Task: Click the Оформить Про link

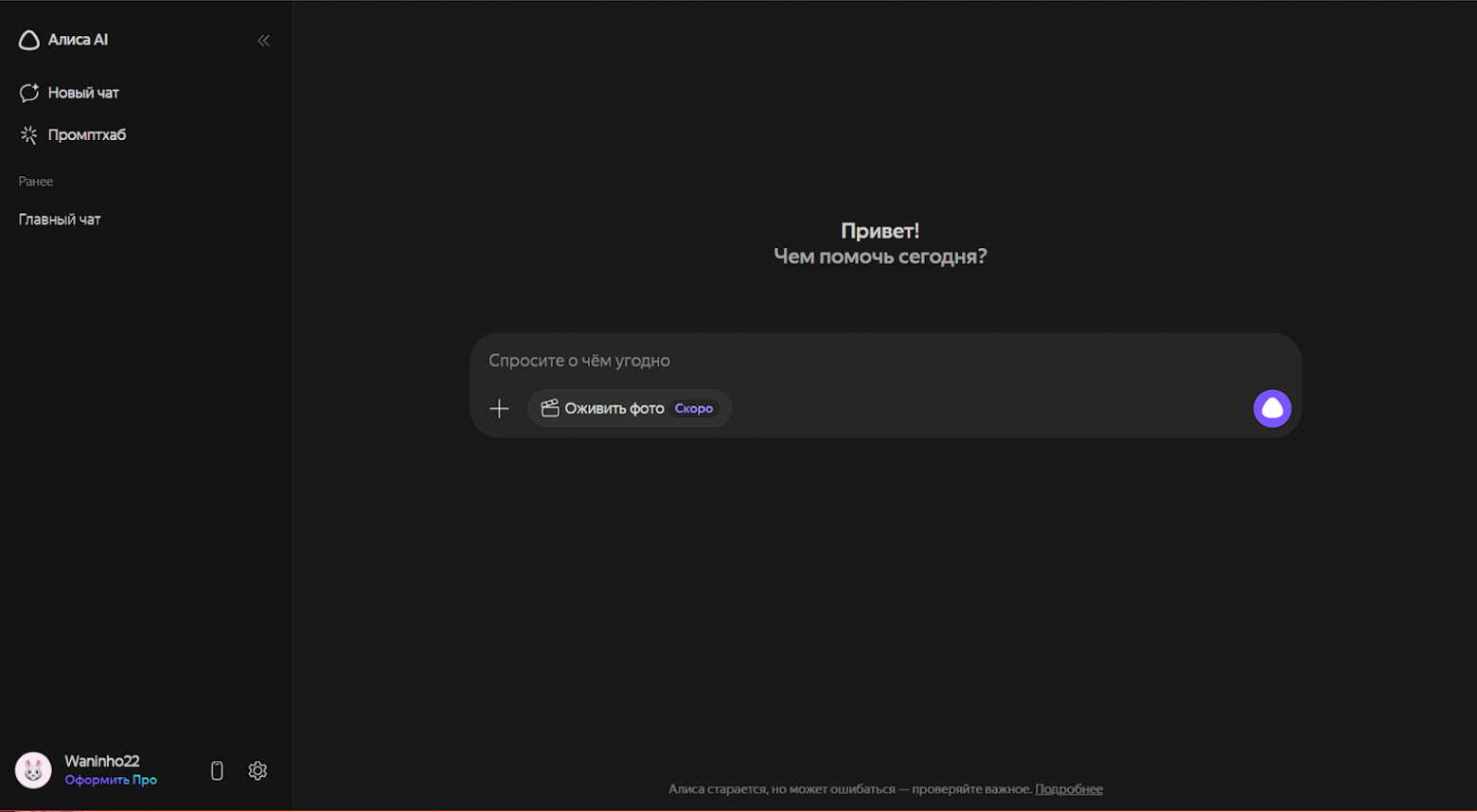Action: (x=111, y=780)
